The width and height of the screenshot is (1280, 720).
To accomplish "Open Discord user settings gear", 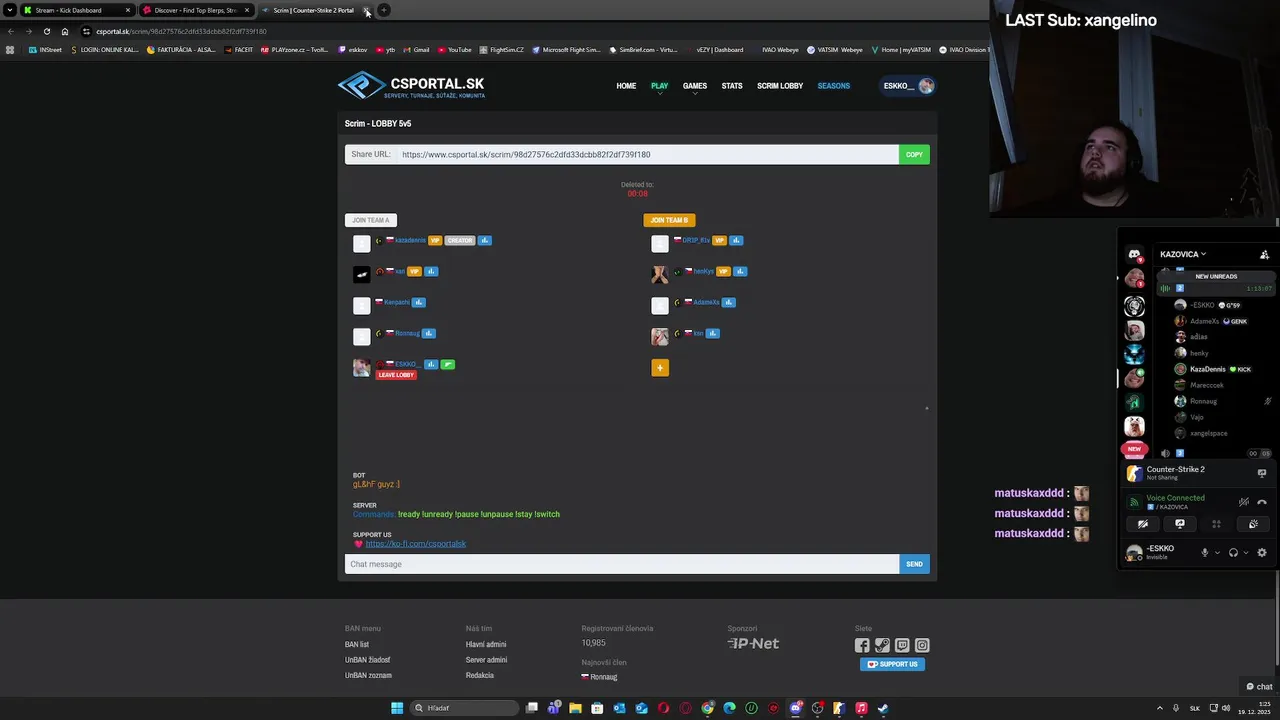I will click(x=1262, y=552).
